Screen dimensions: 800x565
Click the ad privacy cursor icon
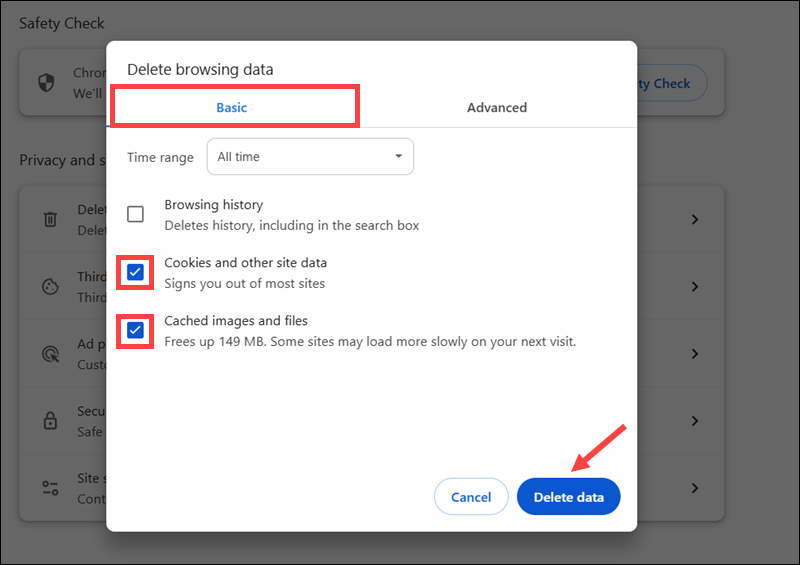(50, 354)
